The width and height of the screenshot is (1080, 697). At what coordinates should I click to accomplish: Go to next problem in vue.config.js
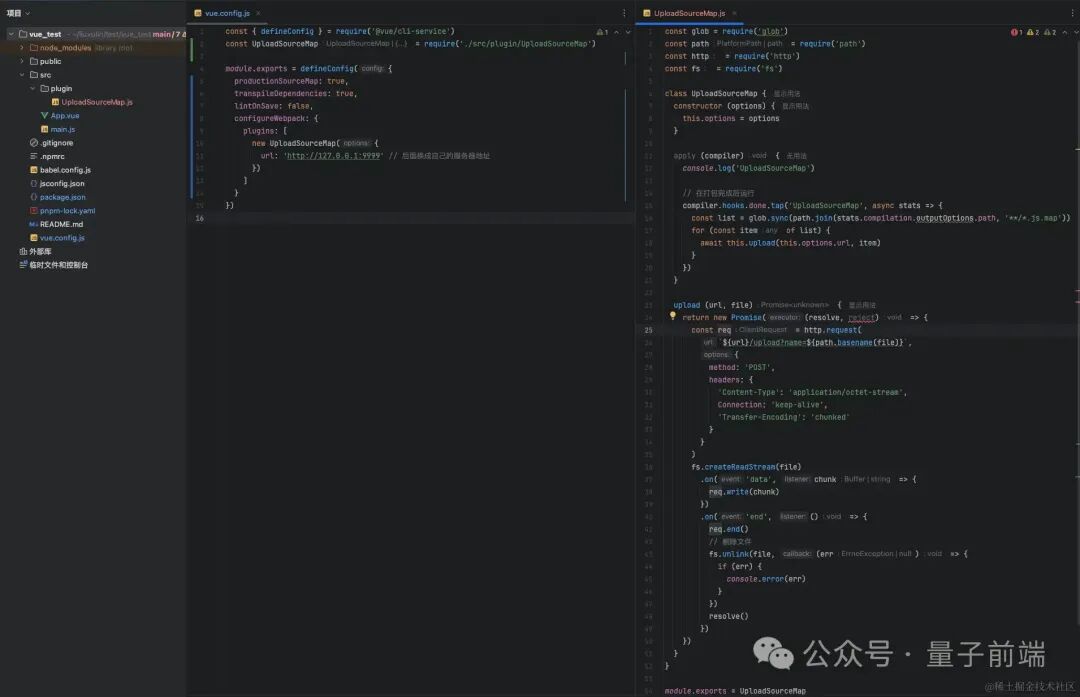click(627, 32)
